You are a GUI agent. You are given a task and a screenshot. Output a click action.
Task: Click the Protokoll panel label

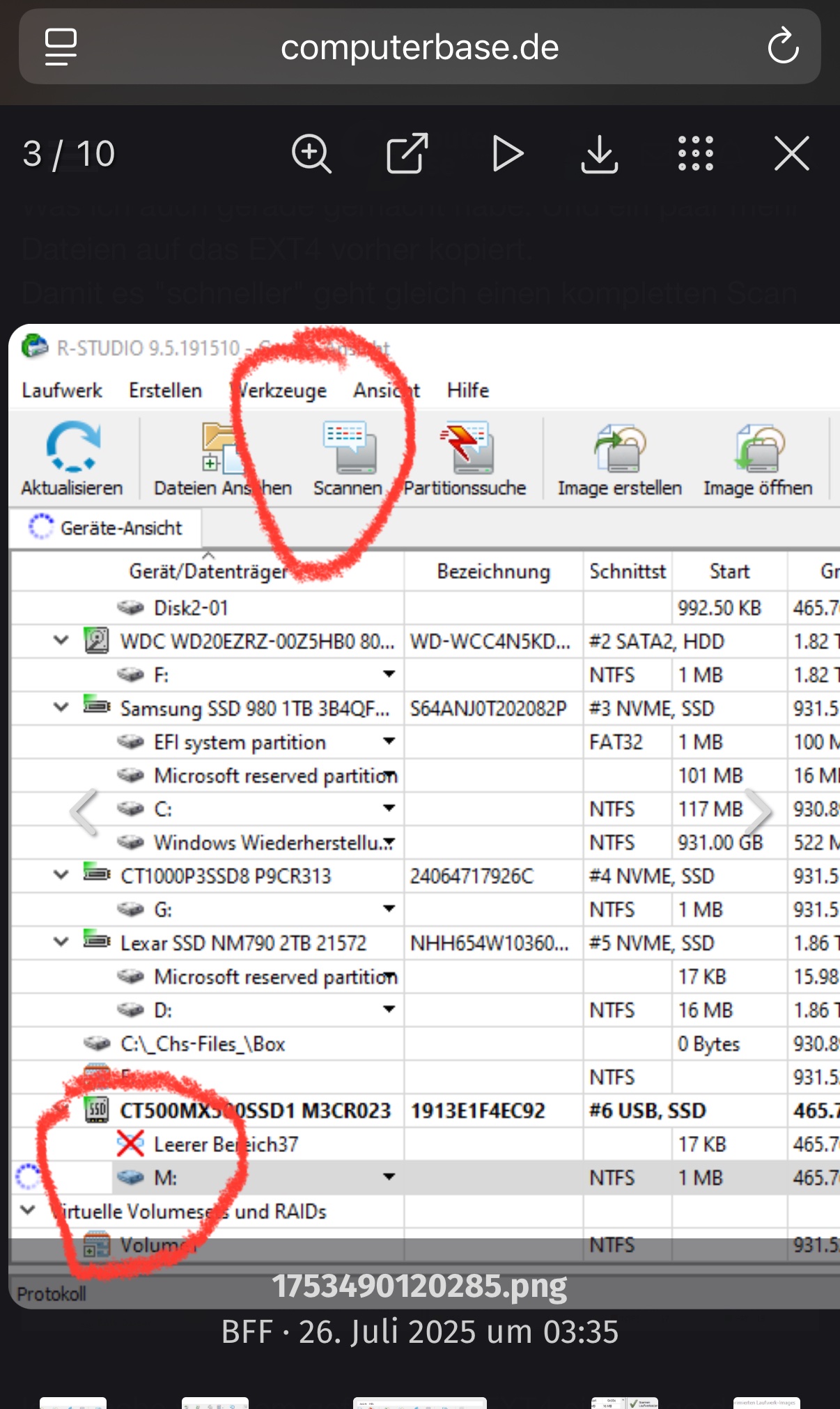pyautogui.click(x=52, y=1293)
